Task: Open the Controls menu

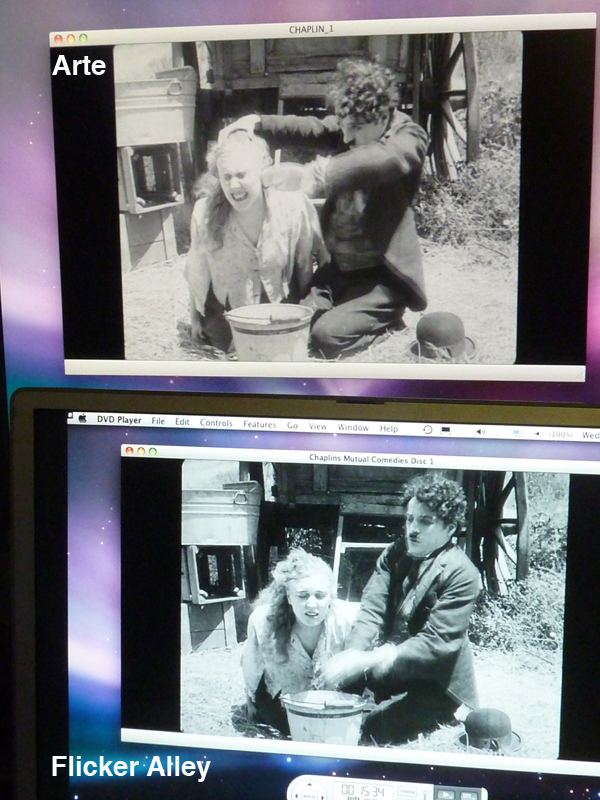Action: point(216,422)
